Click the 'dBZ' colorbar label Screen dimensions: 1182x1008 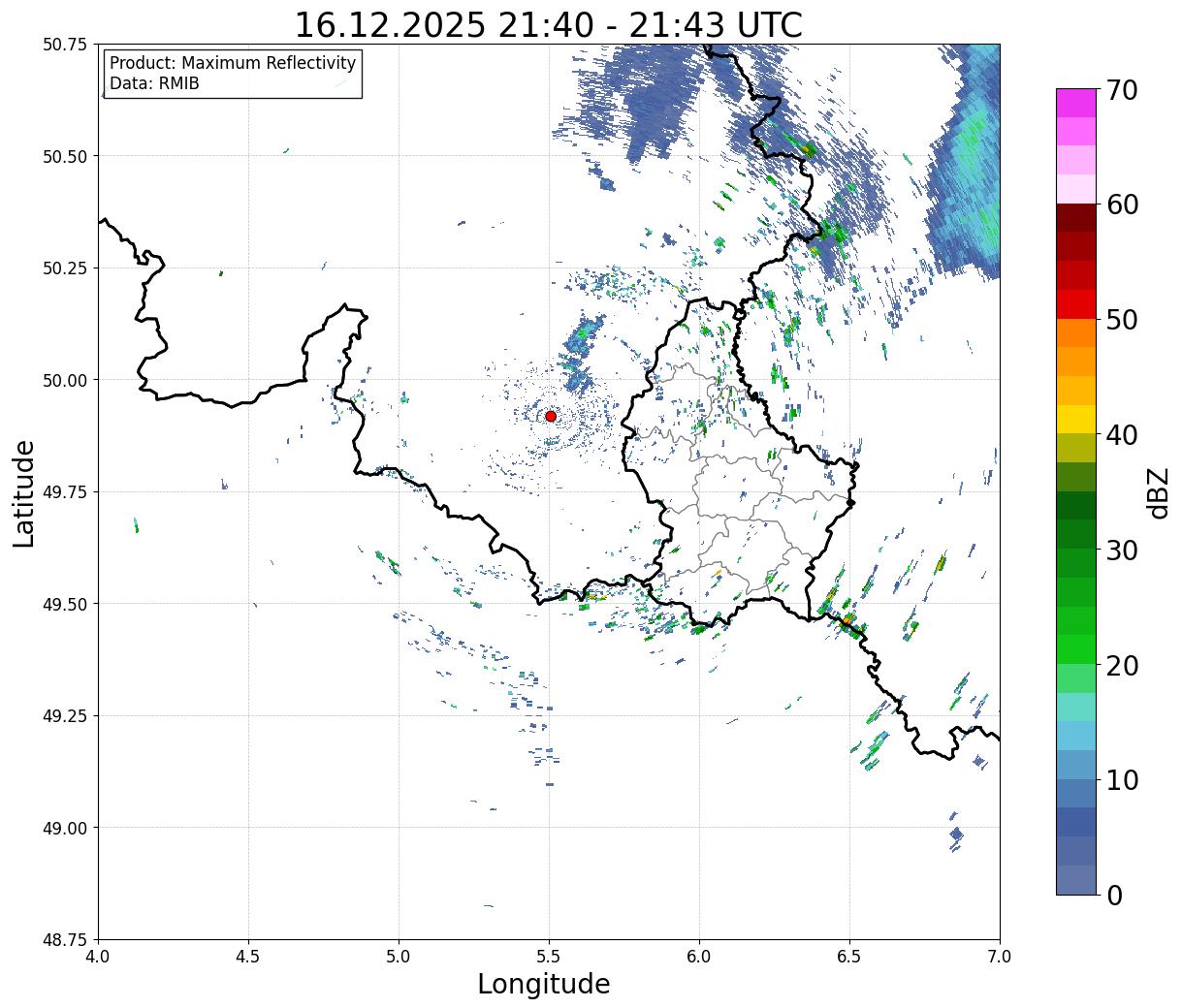pos(1158,492)
